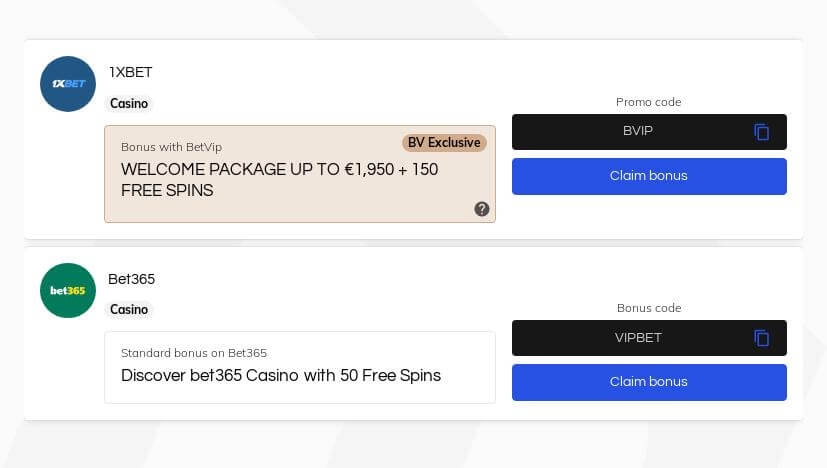Viewport: 827px width, 468px height.
Task: Click the Promo code label
Action: click(x=649, y=102)
